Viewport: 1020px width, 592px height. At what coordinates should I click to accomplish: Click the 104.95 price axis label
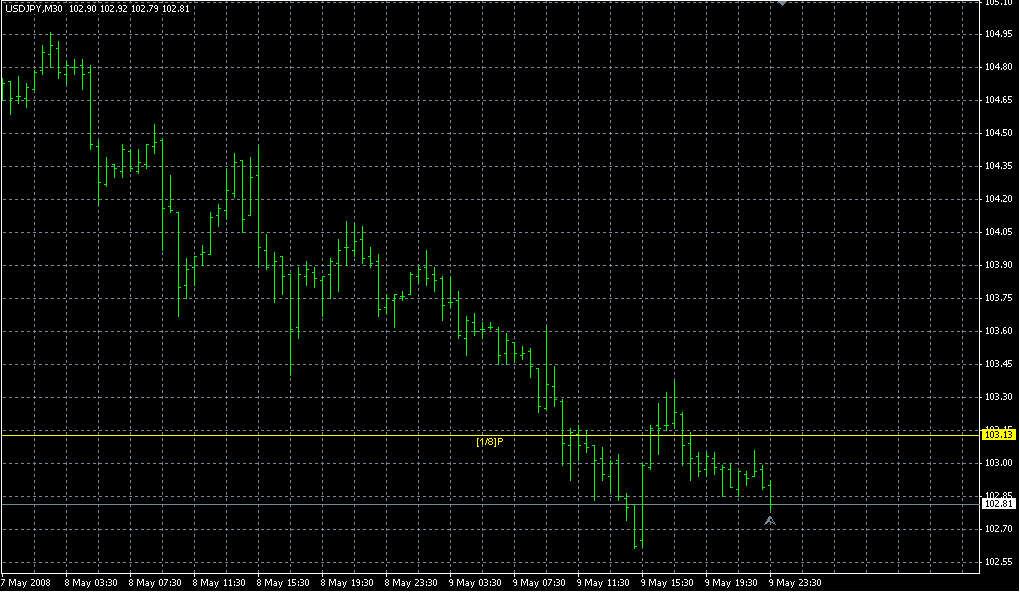point(999,34)
